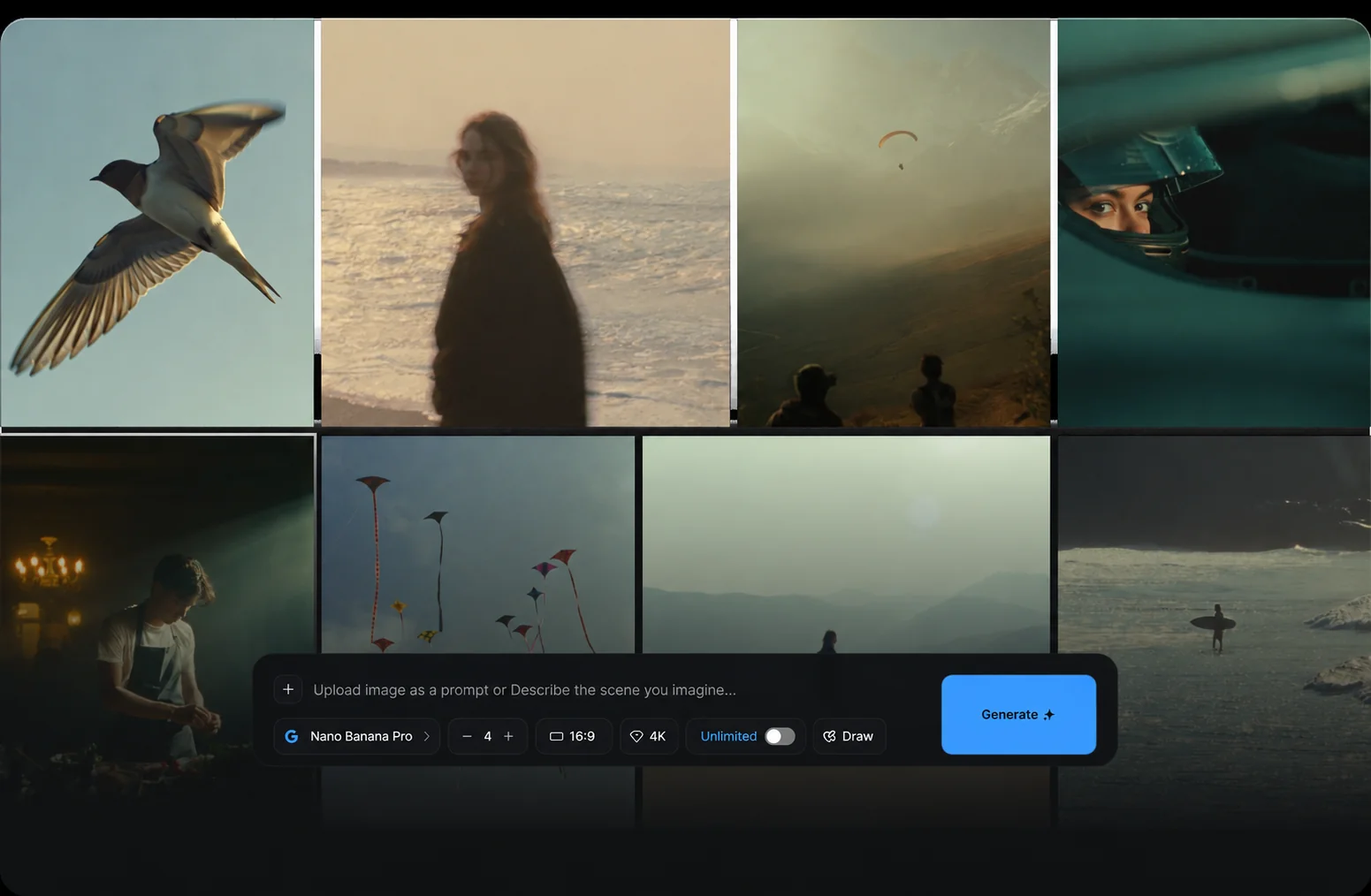Click the Generate button
Viewport: 1371px width, 896px height.
click(x=1018, y=714)
